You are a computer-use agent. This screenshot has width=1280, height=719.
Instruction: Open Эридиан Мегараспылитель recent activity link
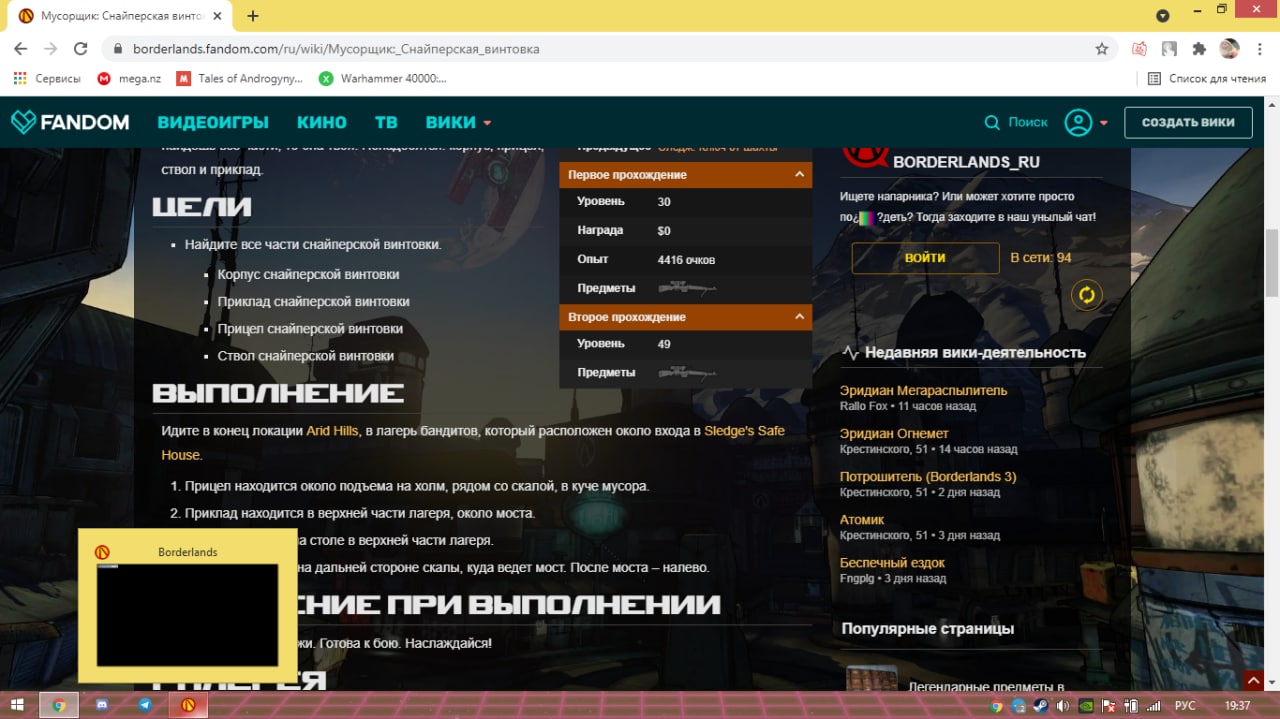(923, 390)
